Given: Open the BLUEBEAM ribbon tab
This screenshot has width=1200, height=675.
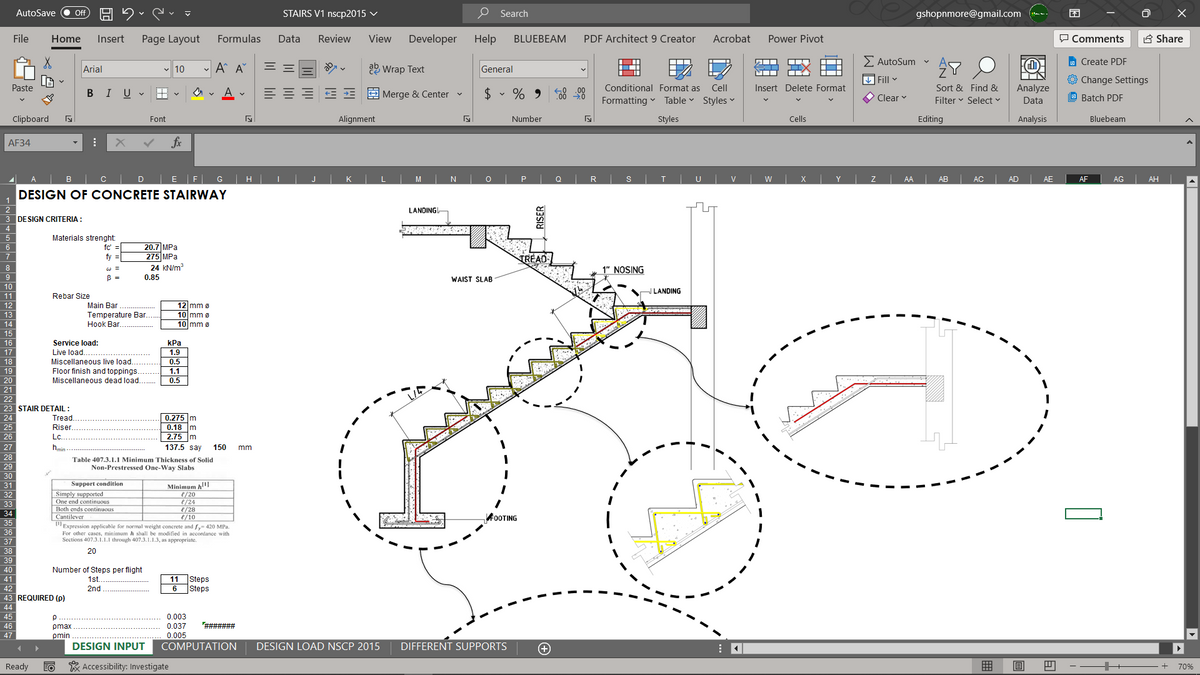Looking at the screenshot, I should 539,39.
